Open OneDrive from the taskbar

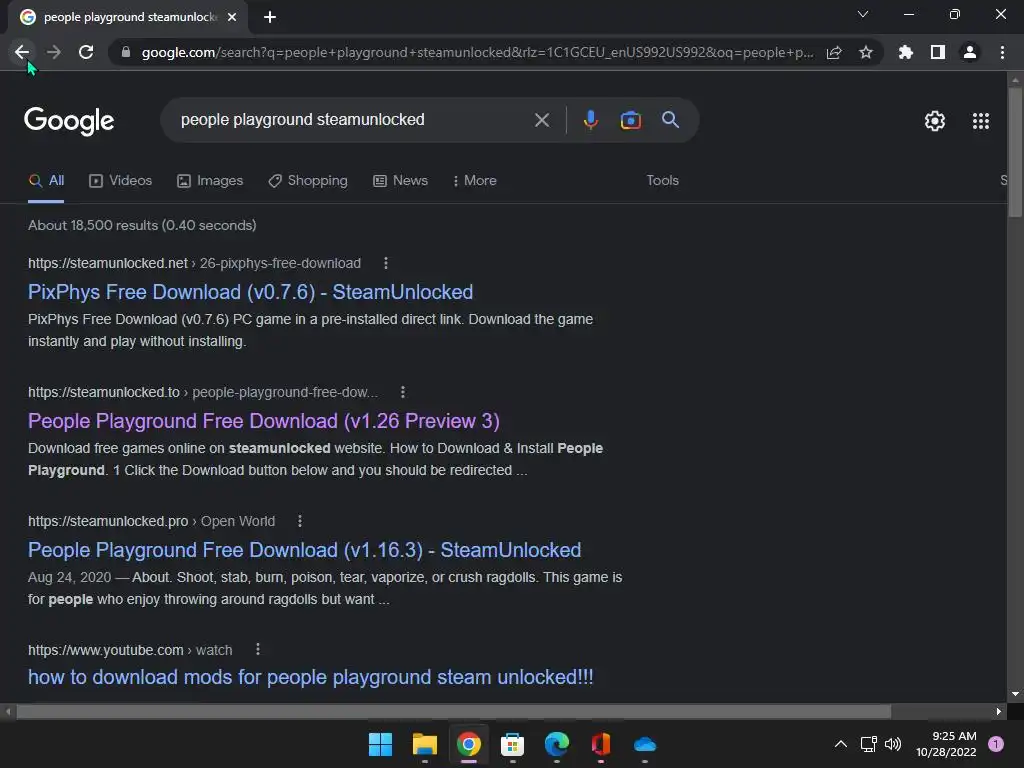(645, 744)
